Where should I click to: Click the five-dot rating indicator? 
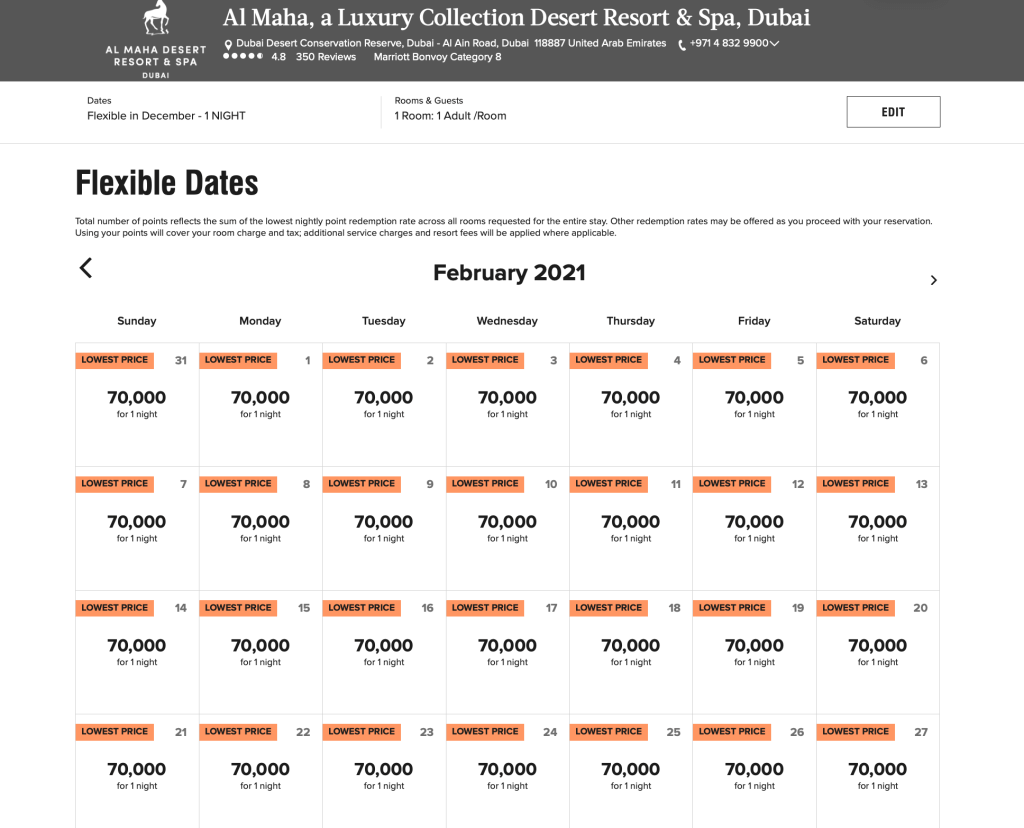click(x=242, y=57)
